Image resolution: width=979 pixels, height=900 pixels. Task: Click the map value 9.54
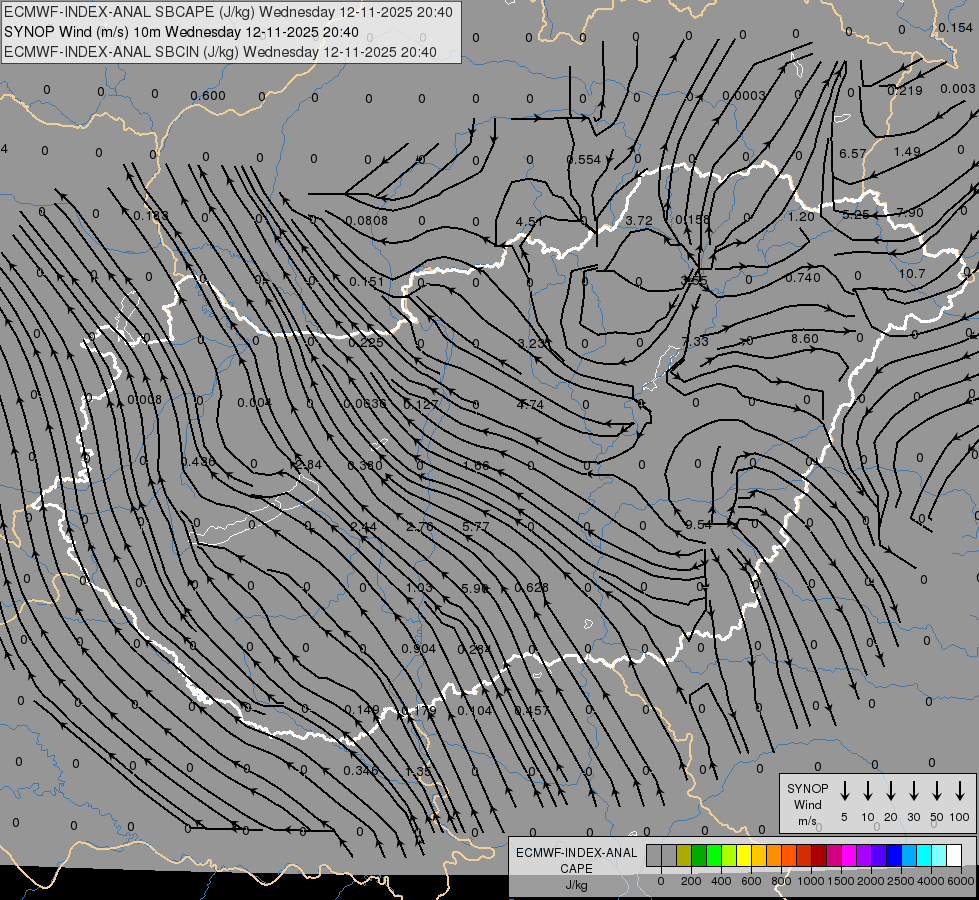click(699, 525)
